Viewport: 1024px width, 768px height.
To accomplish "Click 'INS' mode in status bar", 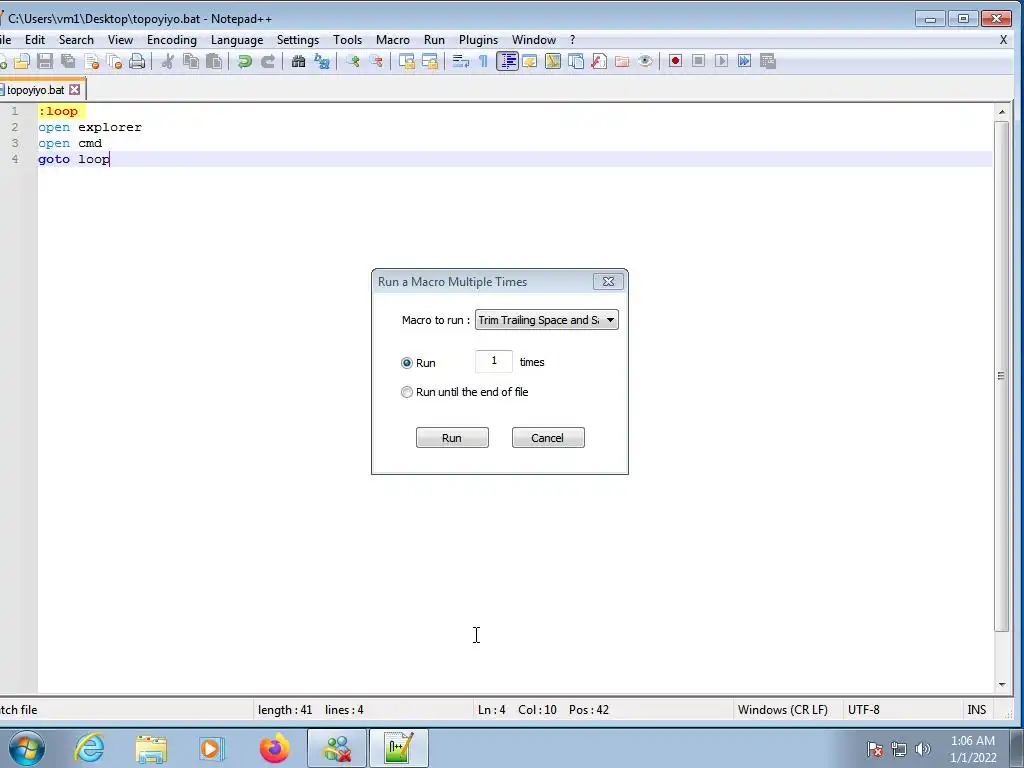I will click(976, 710).
